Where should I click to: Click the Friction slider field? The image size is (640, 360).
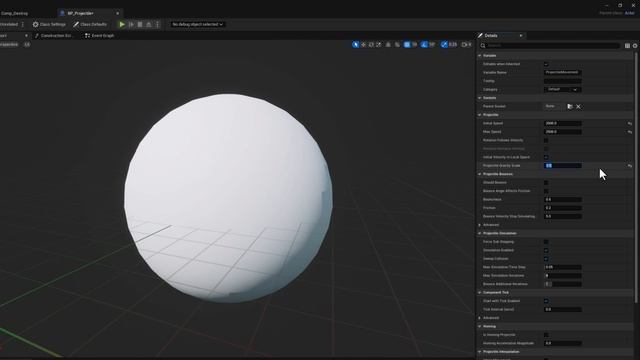563,208
